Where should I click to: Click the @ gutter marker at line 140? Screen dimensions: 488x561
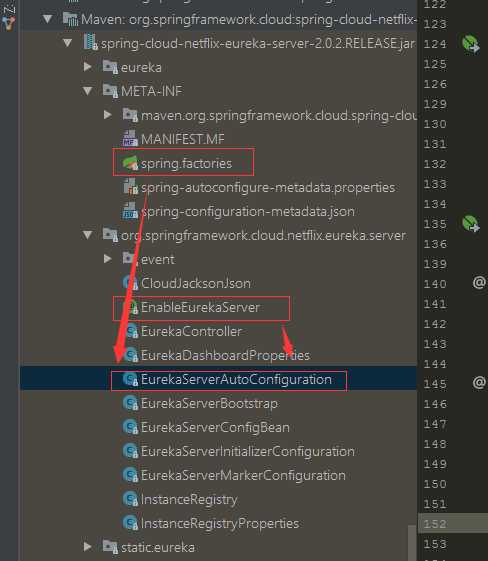coord(479,283)
